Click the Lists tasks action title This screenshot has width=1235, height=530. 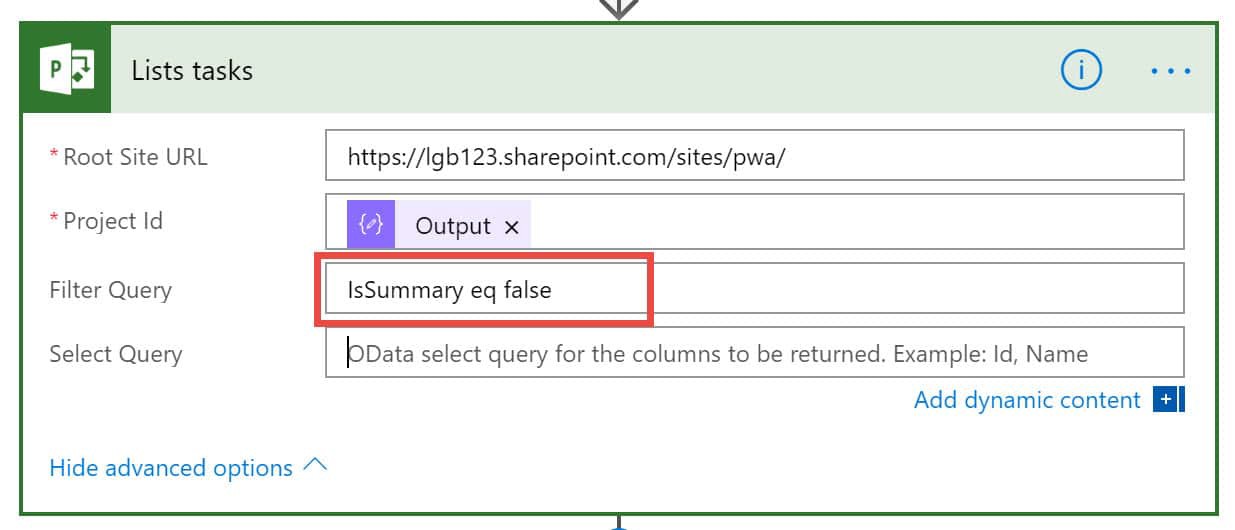(192, 71)
